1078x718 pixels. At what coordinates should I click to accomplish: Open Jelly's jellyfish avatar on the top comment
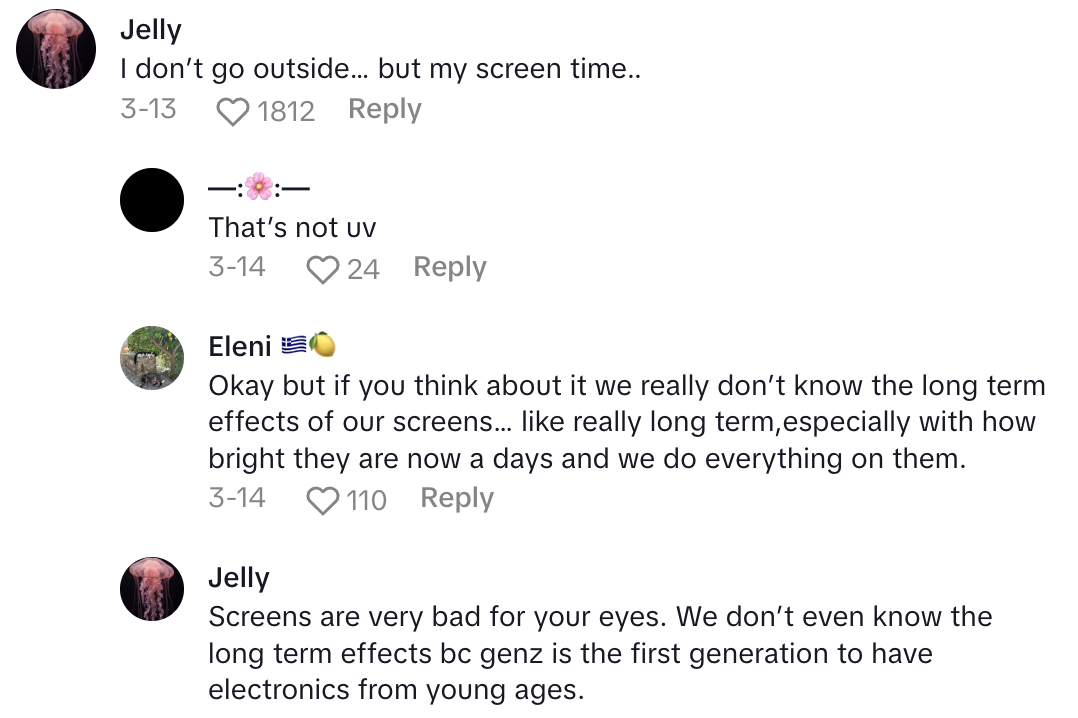(56, 49)
